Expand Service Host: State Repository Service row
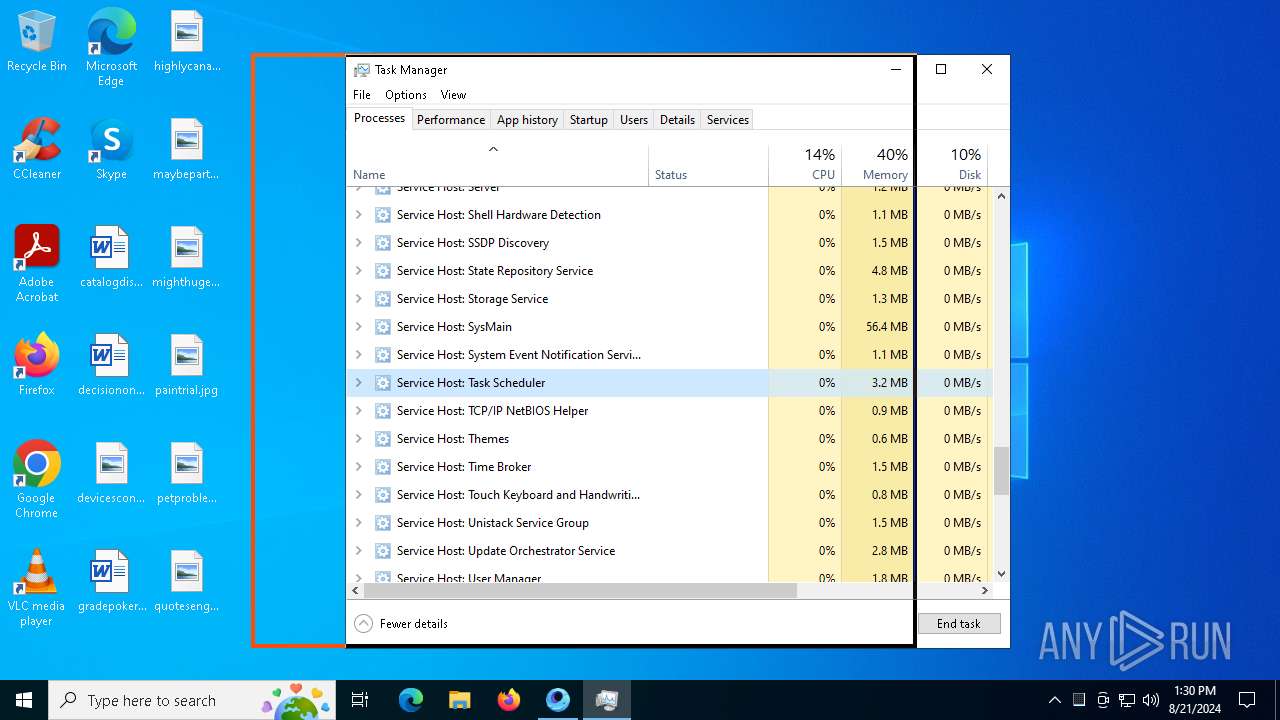This screenshot has height=720, width=1280. (359, 271)
